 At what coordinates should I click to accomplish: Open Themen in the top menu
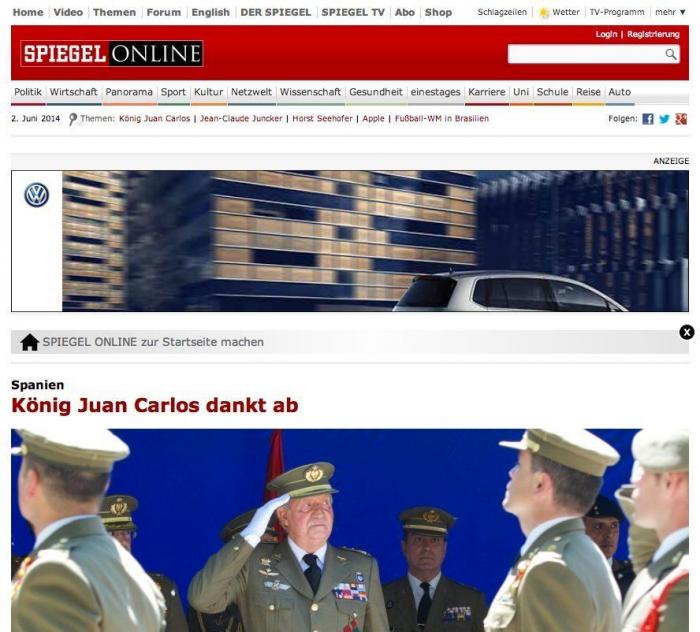point(114,12)
